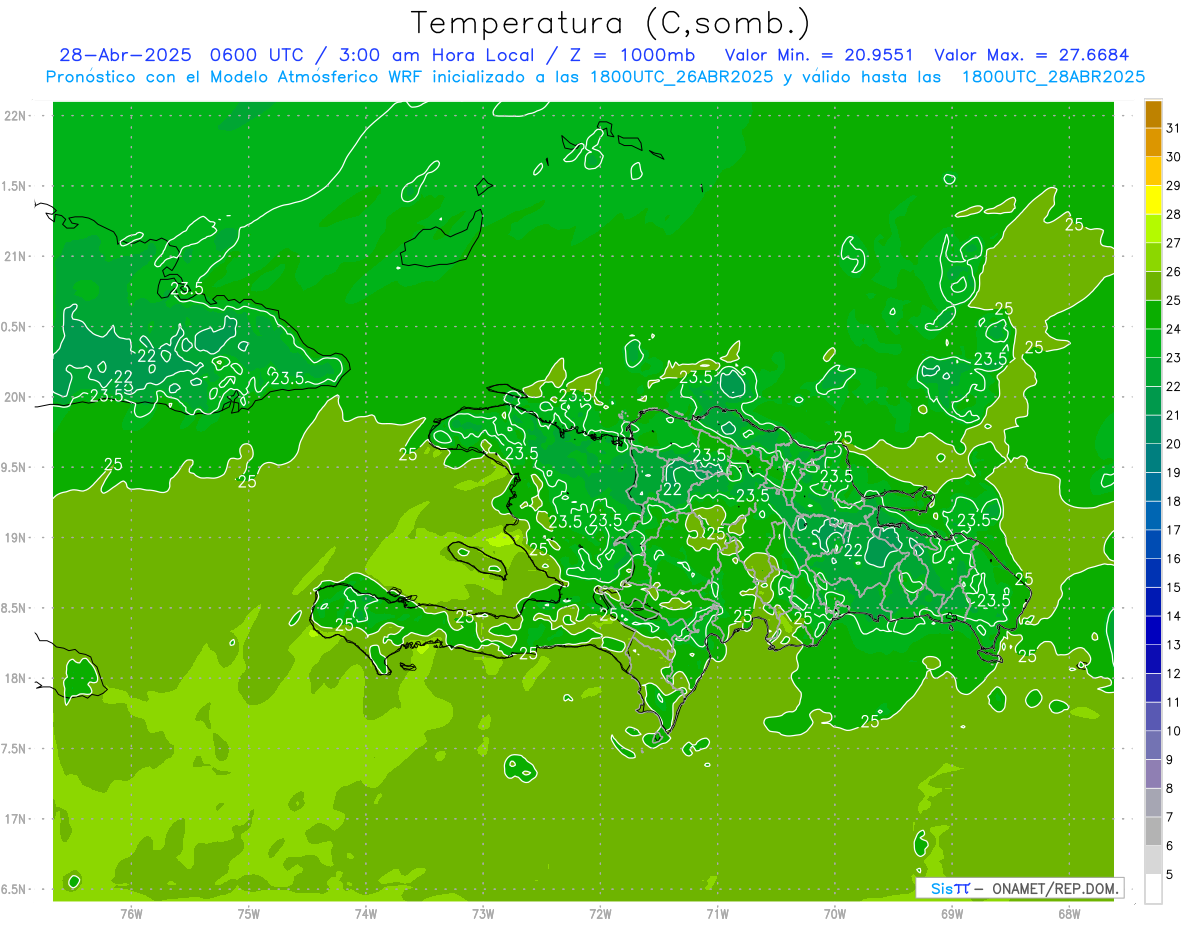Viewport: 1200px width, 927px height.
Task: Click the purple legend swatch between 9 and 10
Action: [x=1153, y=746]
